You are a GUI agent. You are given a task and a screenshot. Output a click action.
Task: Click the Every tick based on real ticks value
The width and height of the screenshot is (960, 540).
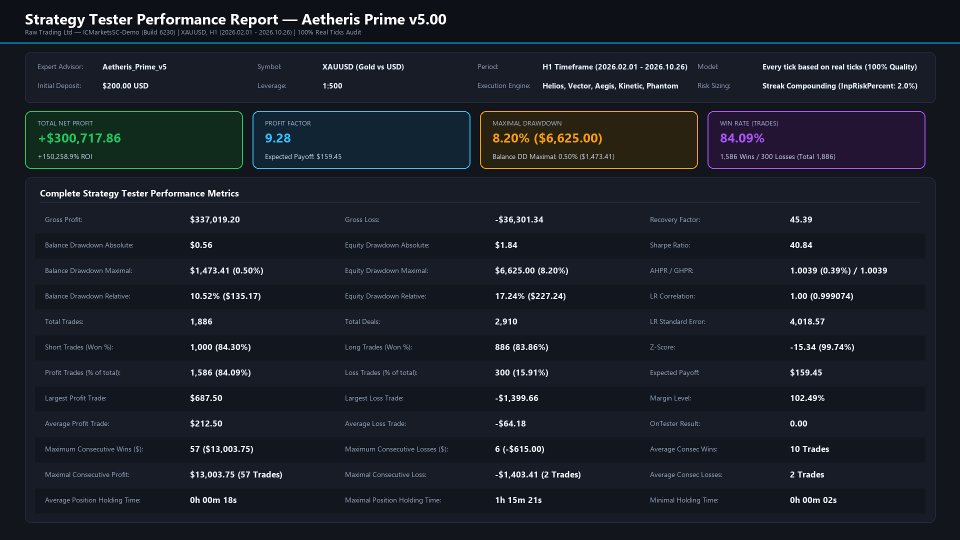click(839, 67)
